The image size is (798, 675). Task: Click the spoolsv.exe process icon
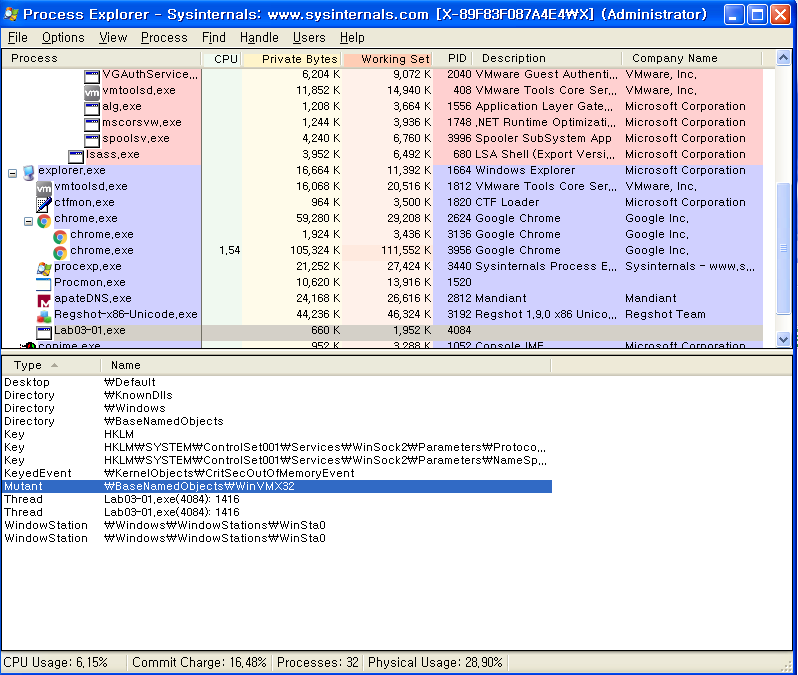click(92, 140)
